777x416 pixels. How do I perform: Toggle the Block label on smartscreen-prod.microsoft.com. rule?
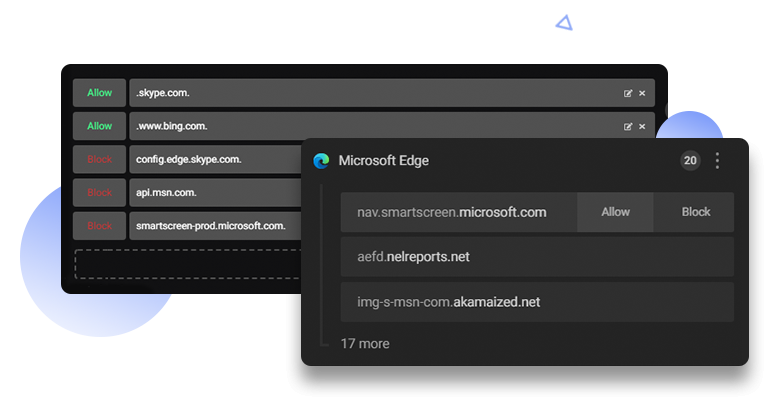(x=100, y=226)
